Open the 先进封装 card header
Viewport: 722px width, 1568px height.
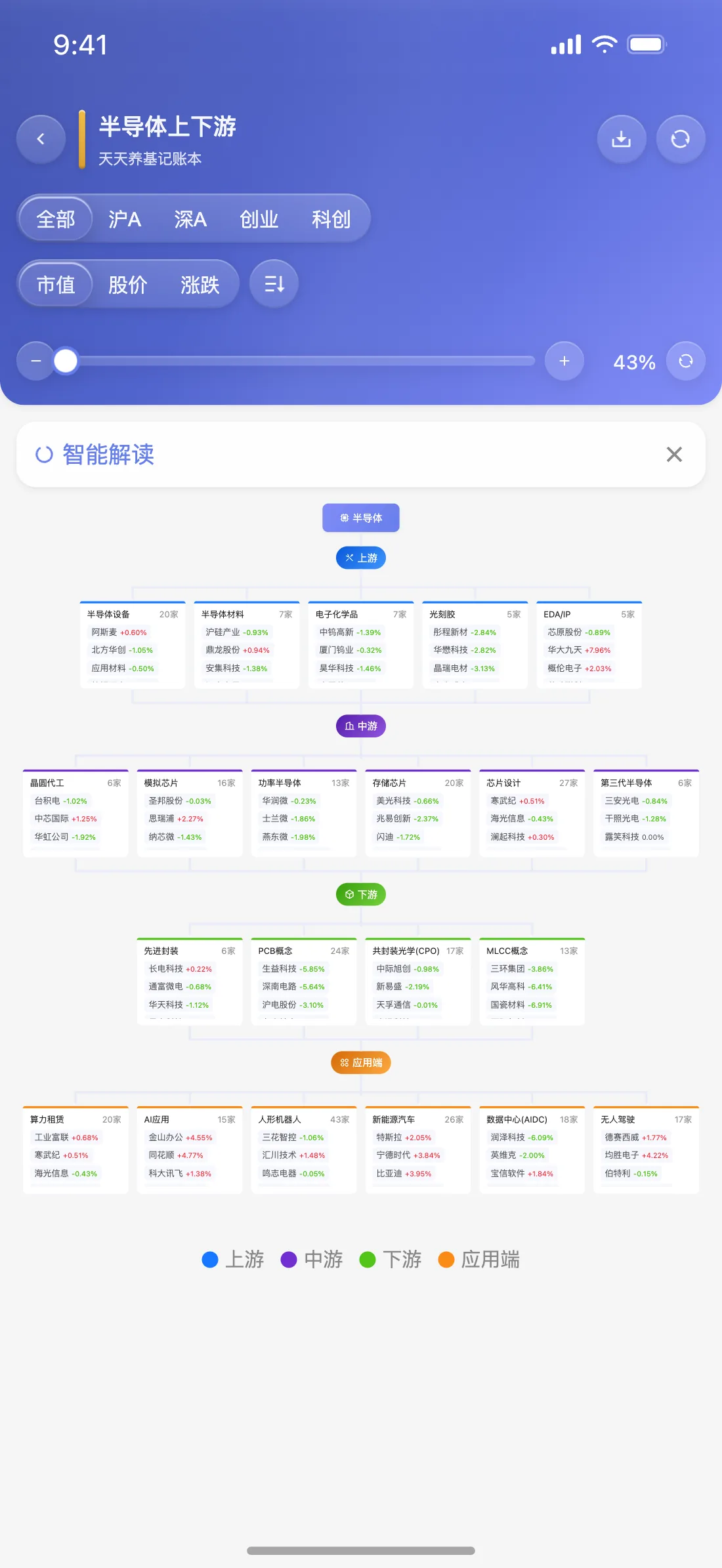point(190,951)
